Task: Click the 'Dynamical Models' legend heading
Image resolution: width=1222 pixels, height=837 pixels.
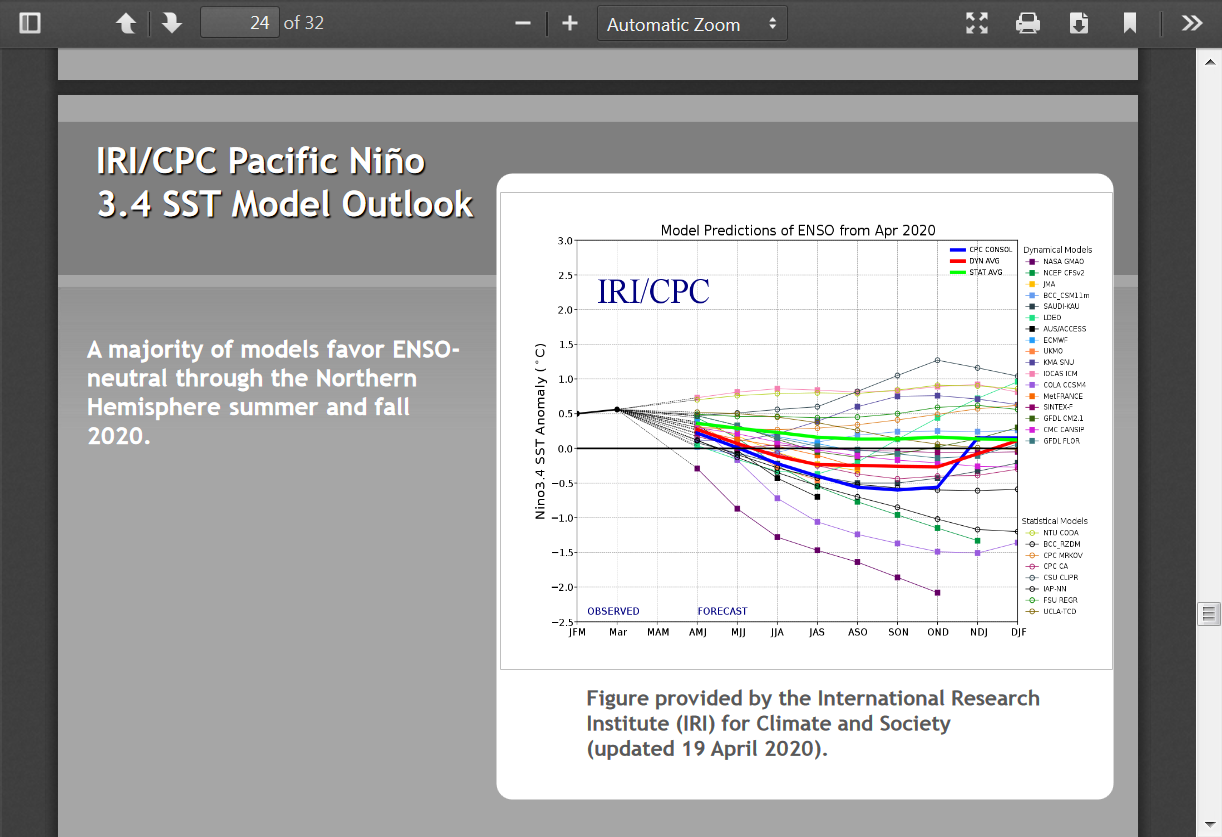Action: 1057,250
